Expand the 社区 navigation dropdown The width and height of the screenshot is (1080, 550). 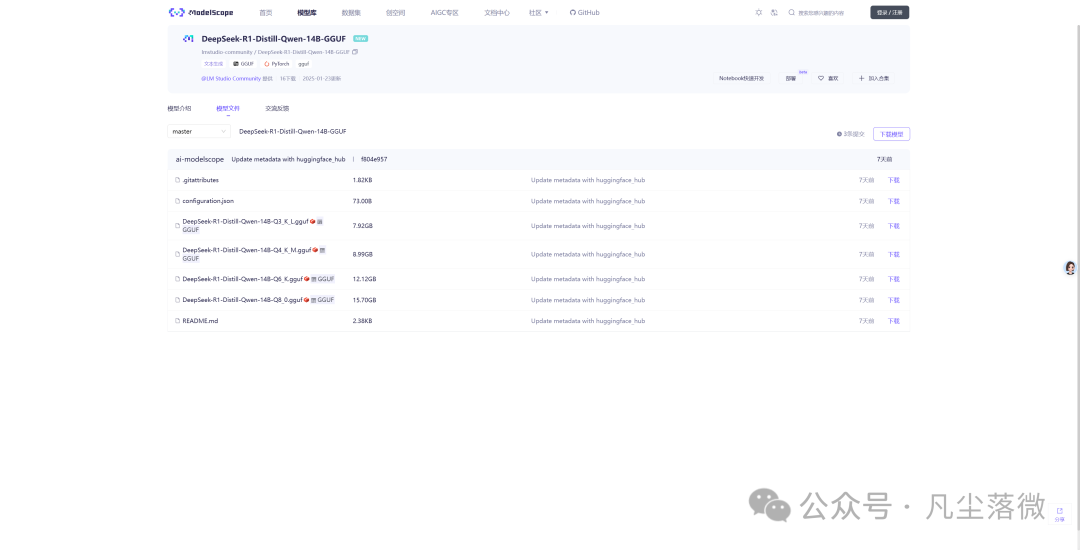[x=539, y=12]
